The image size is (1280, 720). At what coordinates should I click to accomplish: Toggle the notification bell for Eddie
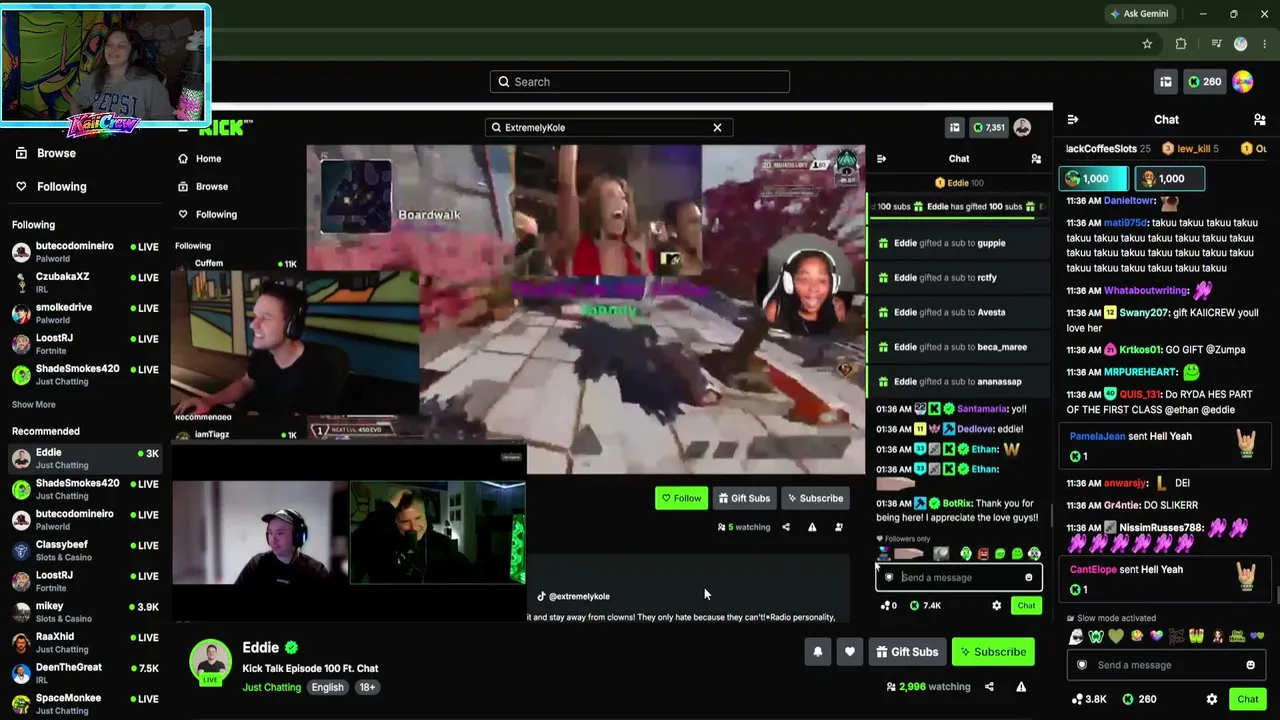click(x=818, y=652)
